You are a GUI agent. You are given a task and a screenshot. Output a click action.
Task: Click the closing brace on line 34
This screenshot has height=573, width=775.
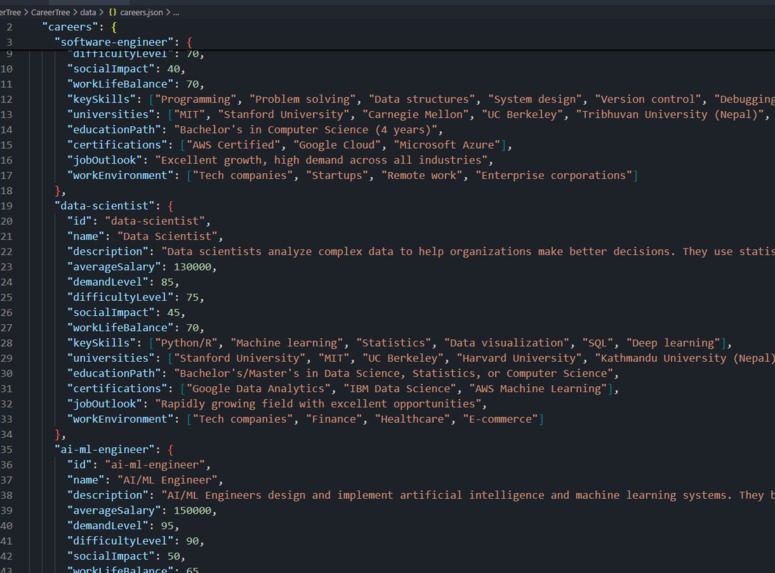(x=58, y=435)
